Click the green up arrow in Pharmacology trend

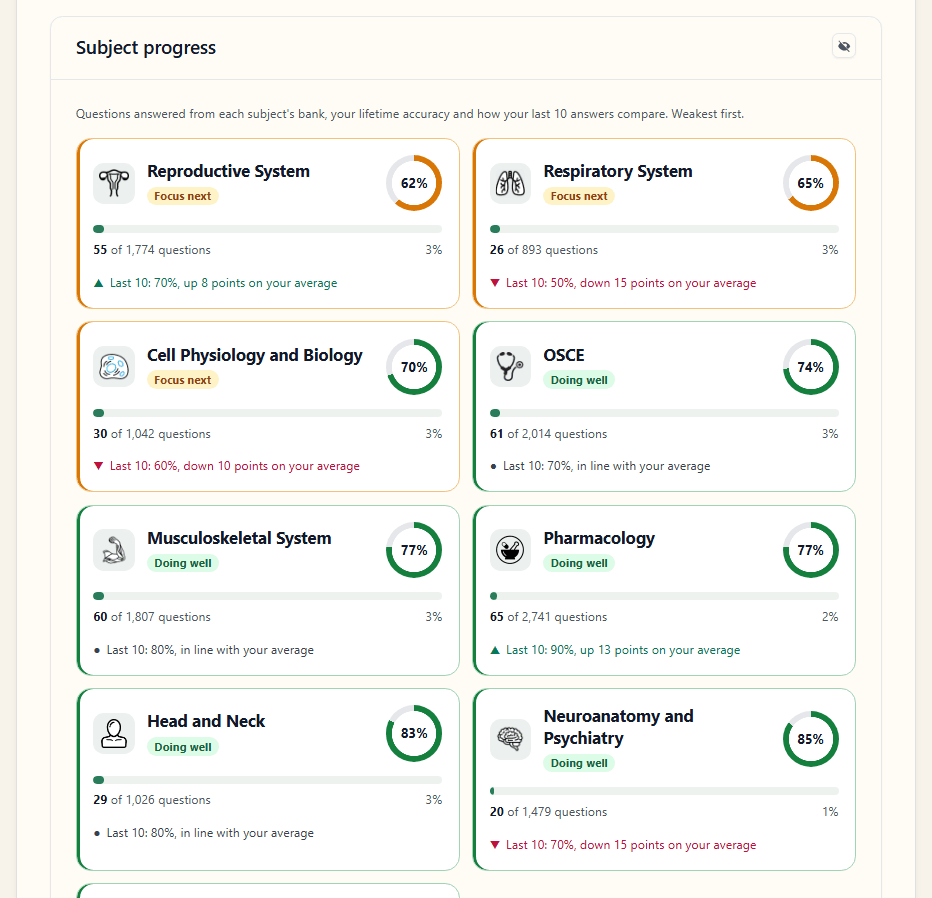[x=495, y=650]
